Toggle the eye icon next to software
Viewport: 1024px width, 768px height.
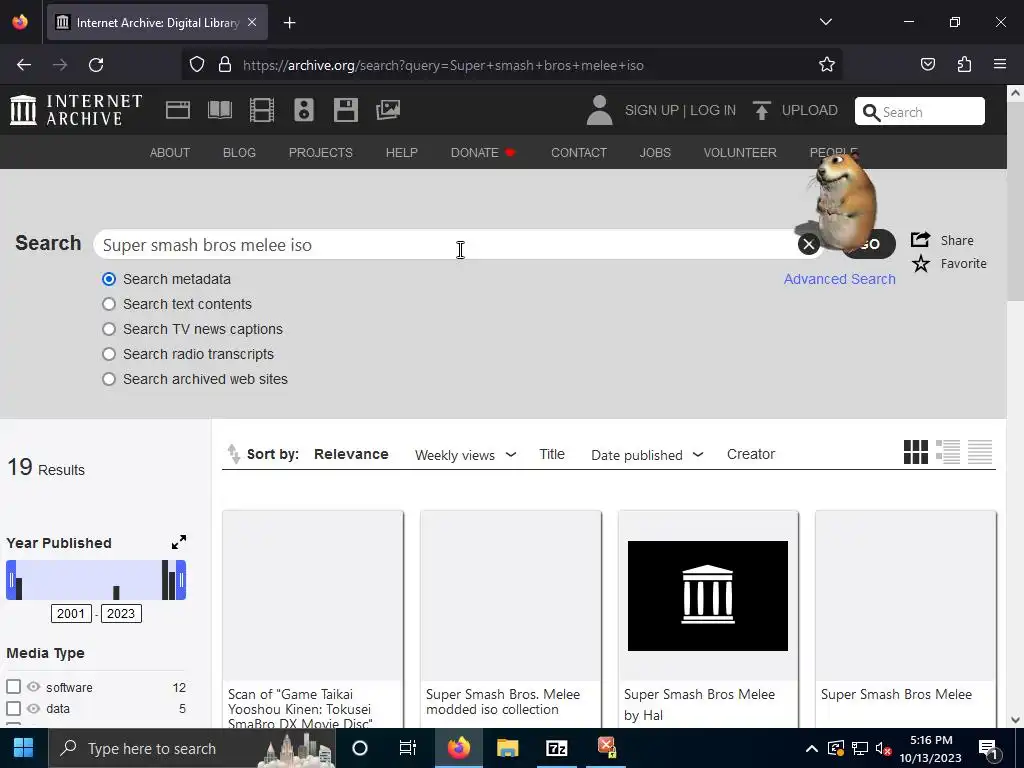(x=33, y=686)
